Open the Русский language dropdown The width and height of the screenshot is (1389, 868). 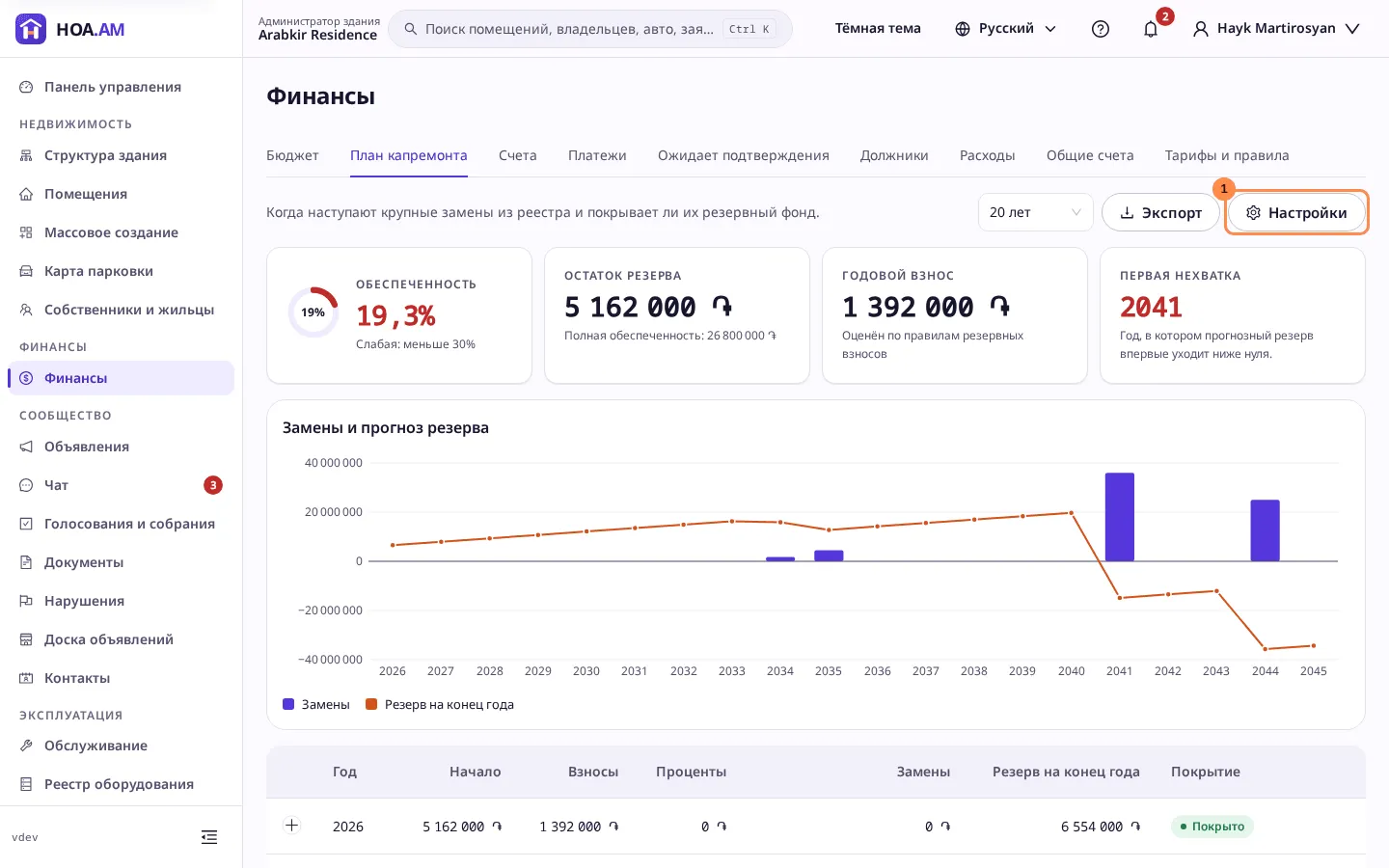[1006, 29]
